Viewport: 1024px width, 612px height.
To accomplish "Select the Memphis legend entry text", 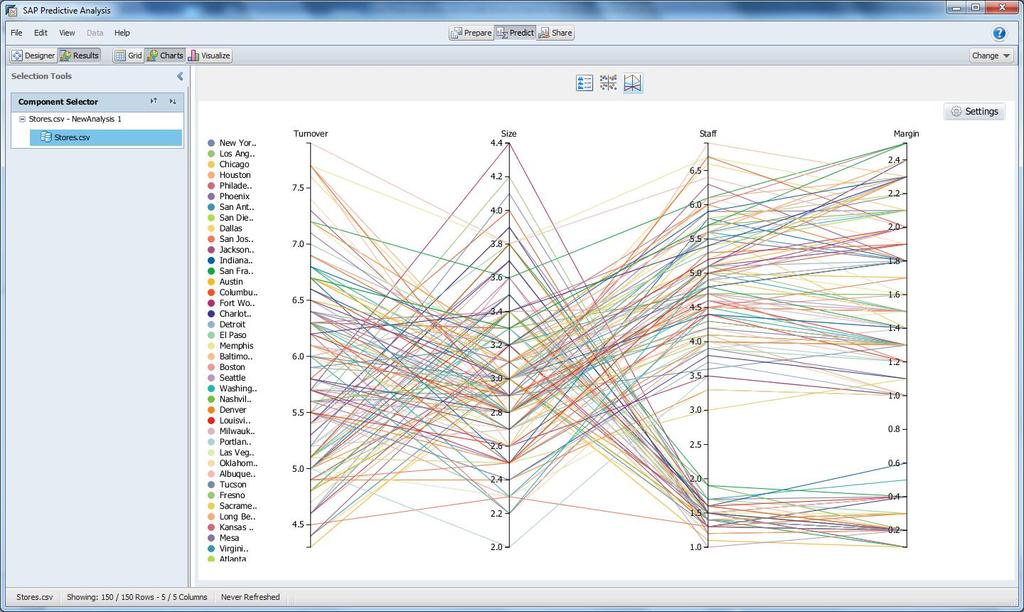I will (x=236, y=346).
